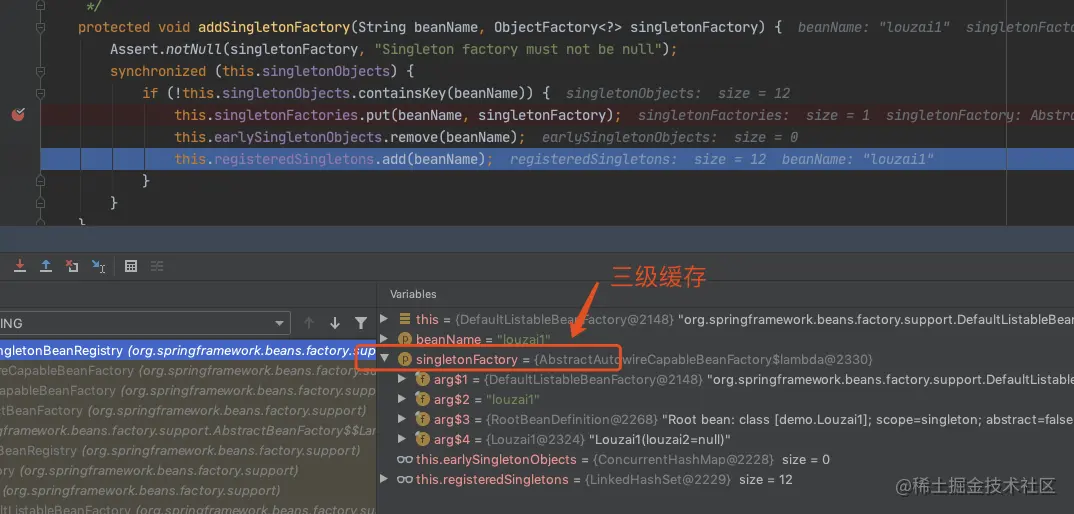Expand the arg$2 field node

pyautogui.click(x=402, y=399)
